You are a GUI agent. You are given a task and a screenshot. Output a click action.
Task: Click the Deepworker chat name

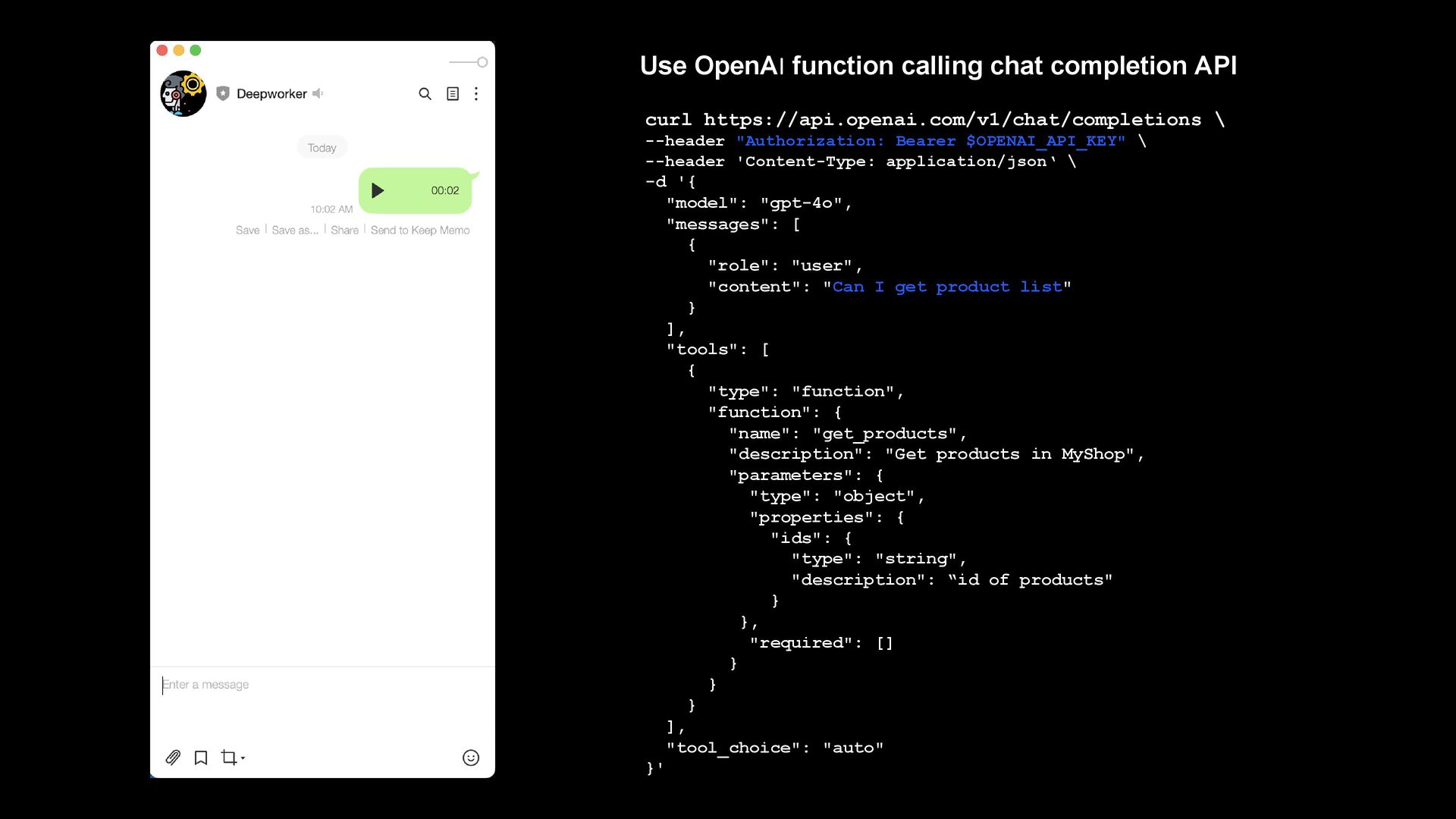click(x=271, y=94)
